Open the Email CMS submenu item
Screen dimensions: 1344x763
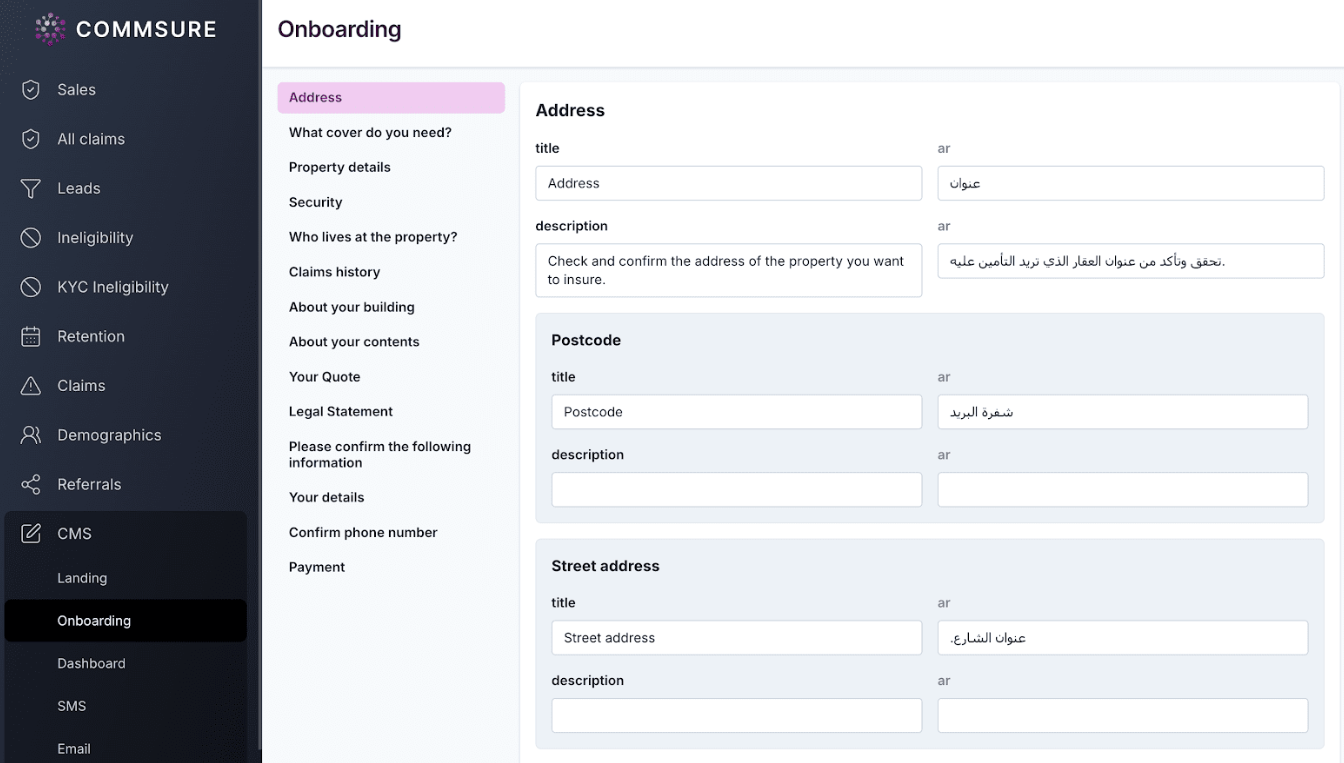click(74, 748)
